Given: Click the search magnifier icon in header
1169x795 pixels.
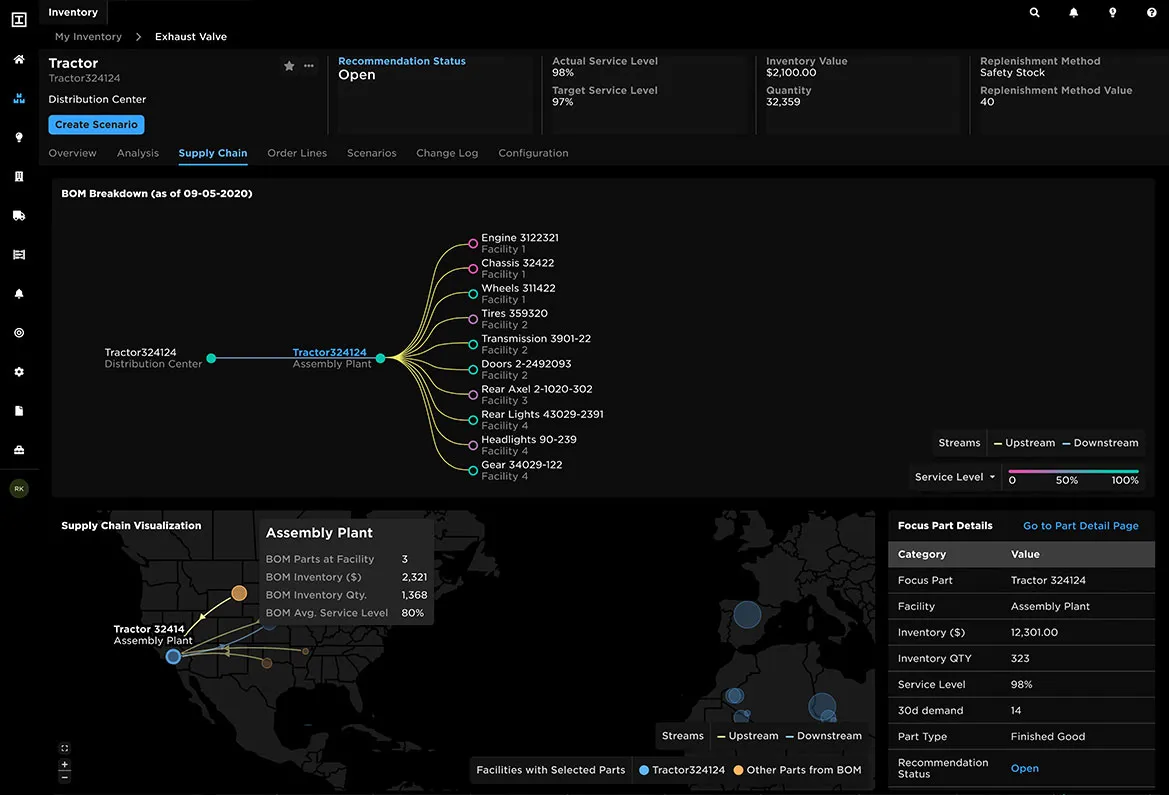Looking at the screenshot, I should click(x=1035, y=13).
